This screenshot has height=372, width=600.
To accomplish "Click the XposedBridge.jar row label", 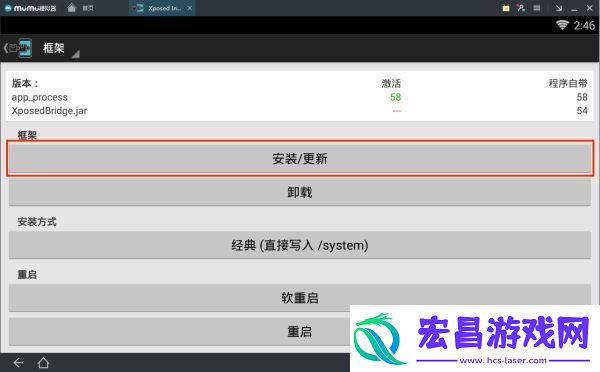I will pos(49,111).
